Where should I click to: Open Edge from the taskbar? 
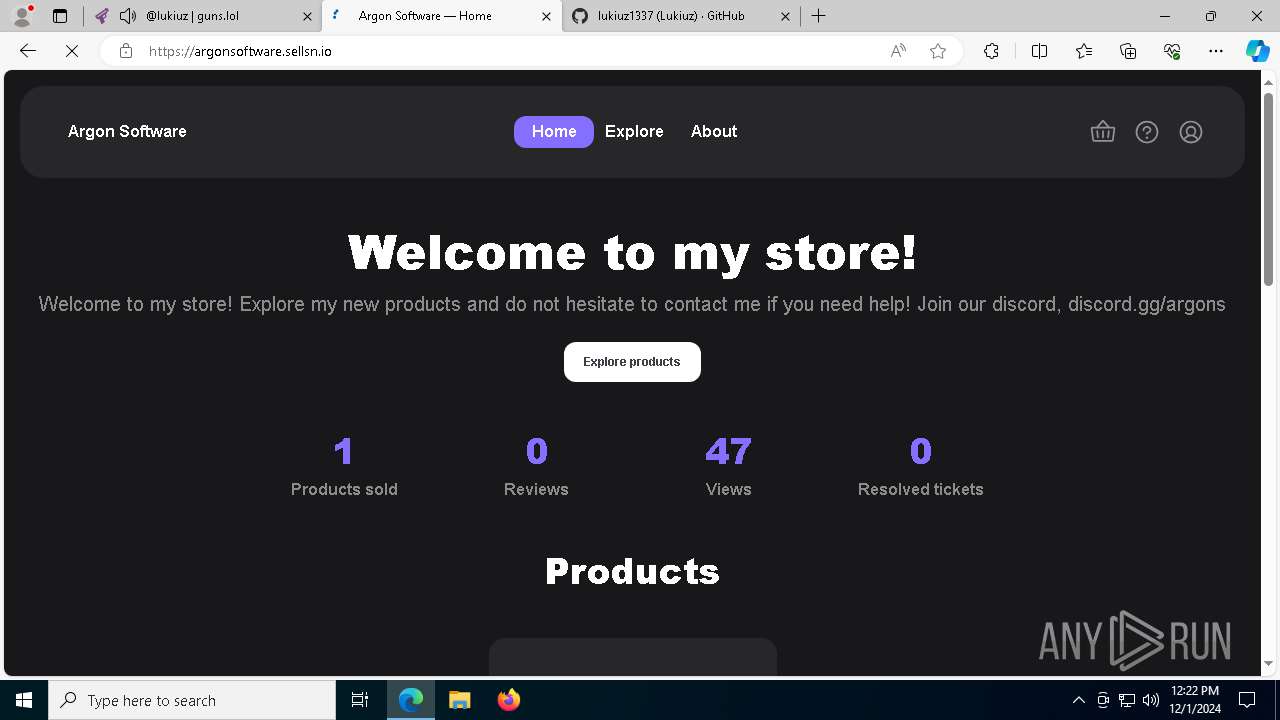pyautogui.click(x=411, y=700)
